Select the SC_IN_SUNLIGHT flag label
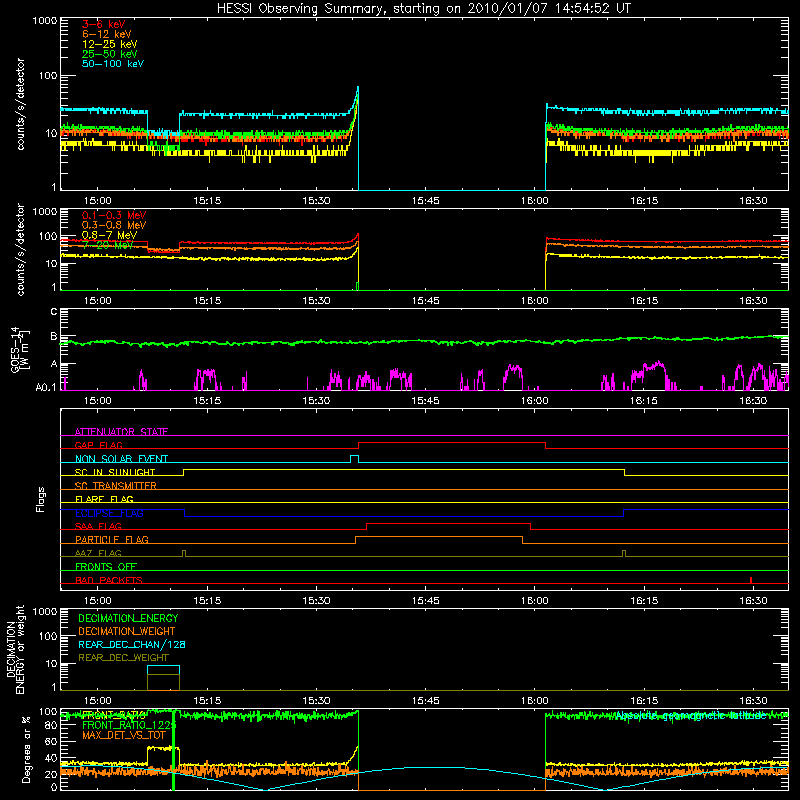The height and width of the screenshot is (800, 800). (115, 472)
